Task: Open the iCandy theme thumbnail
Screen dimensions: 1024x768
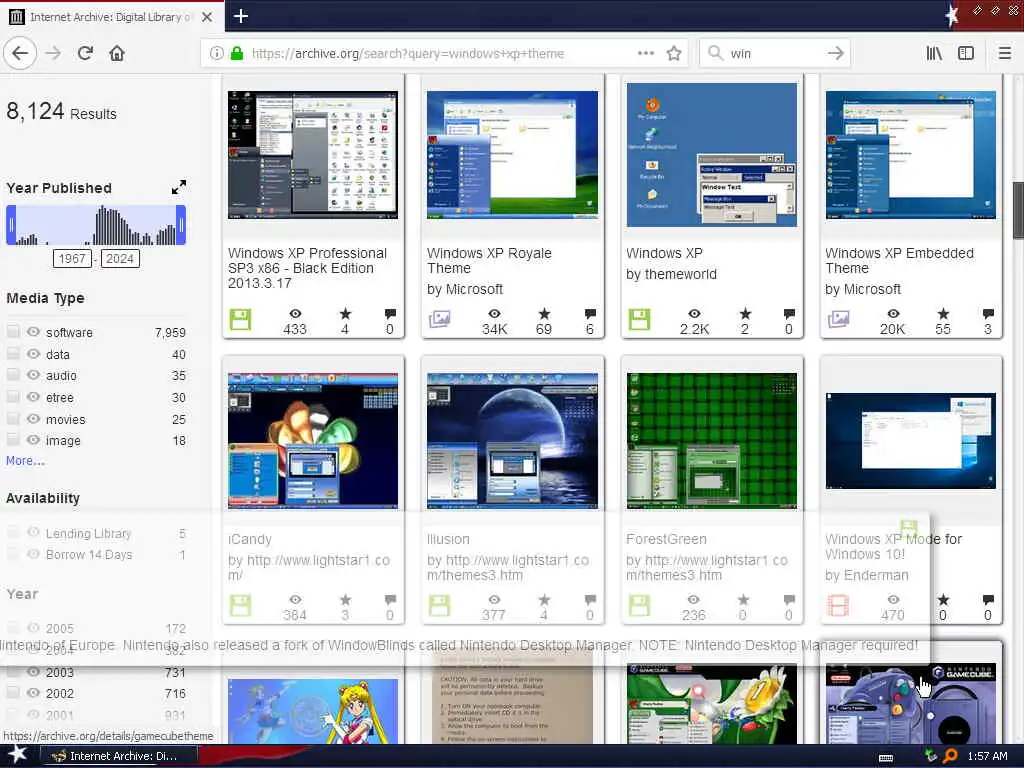Action: click(313, 441)
